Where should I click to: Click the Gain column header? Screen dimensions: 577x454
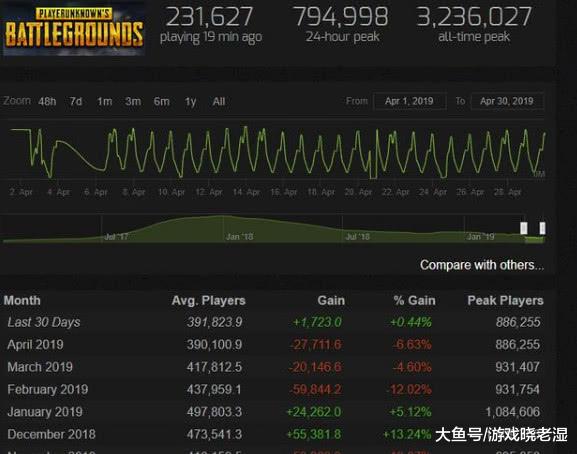[x=331, y=301]
